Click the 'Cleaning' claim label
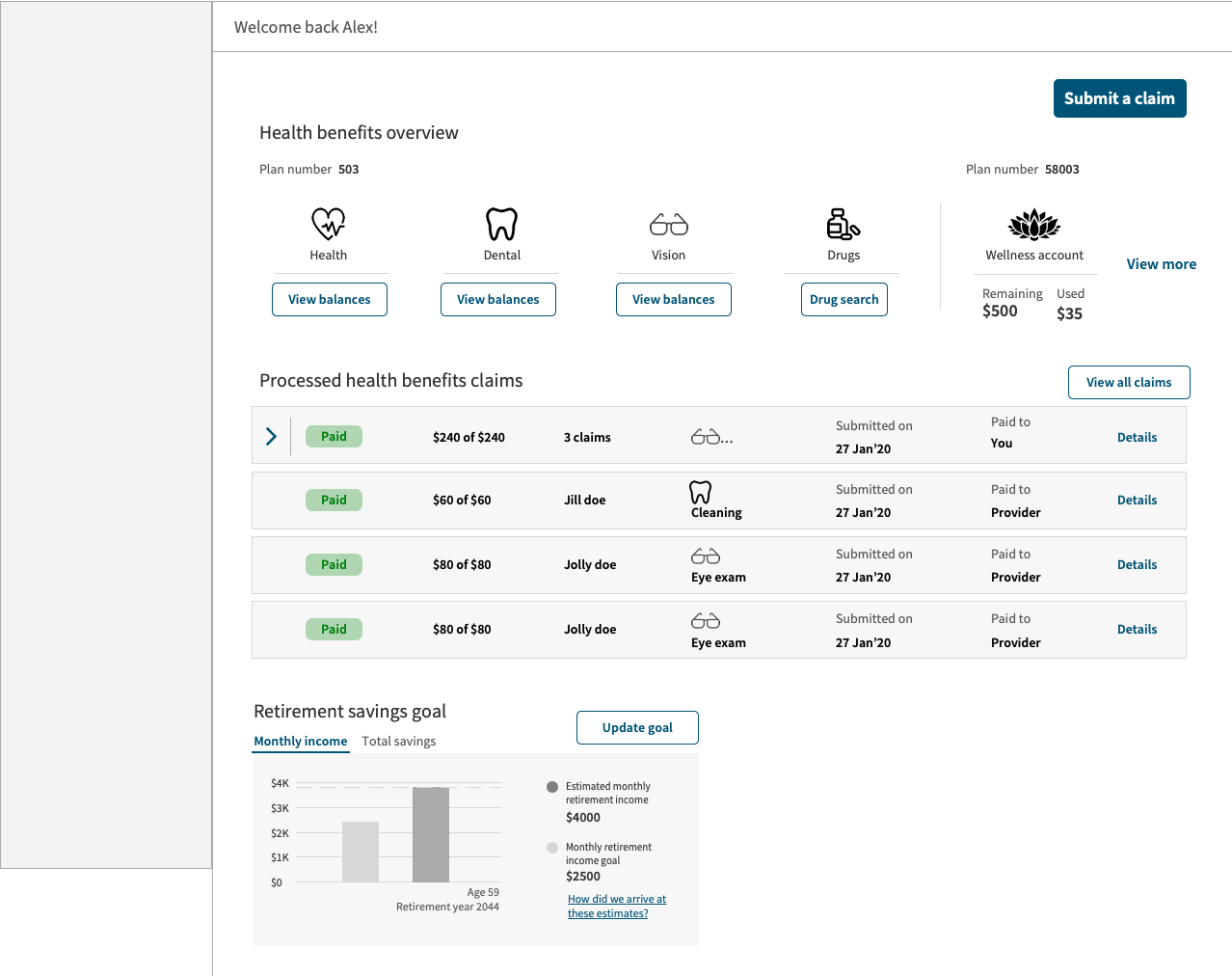The image size is (1232, 976). point(716,513)
